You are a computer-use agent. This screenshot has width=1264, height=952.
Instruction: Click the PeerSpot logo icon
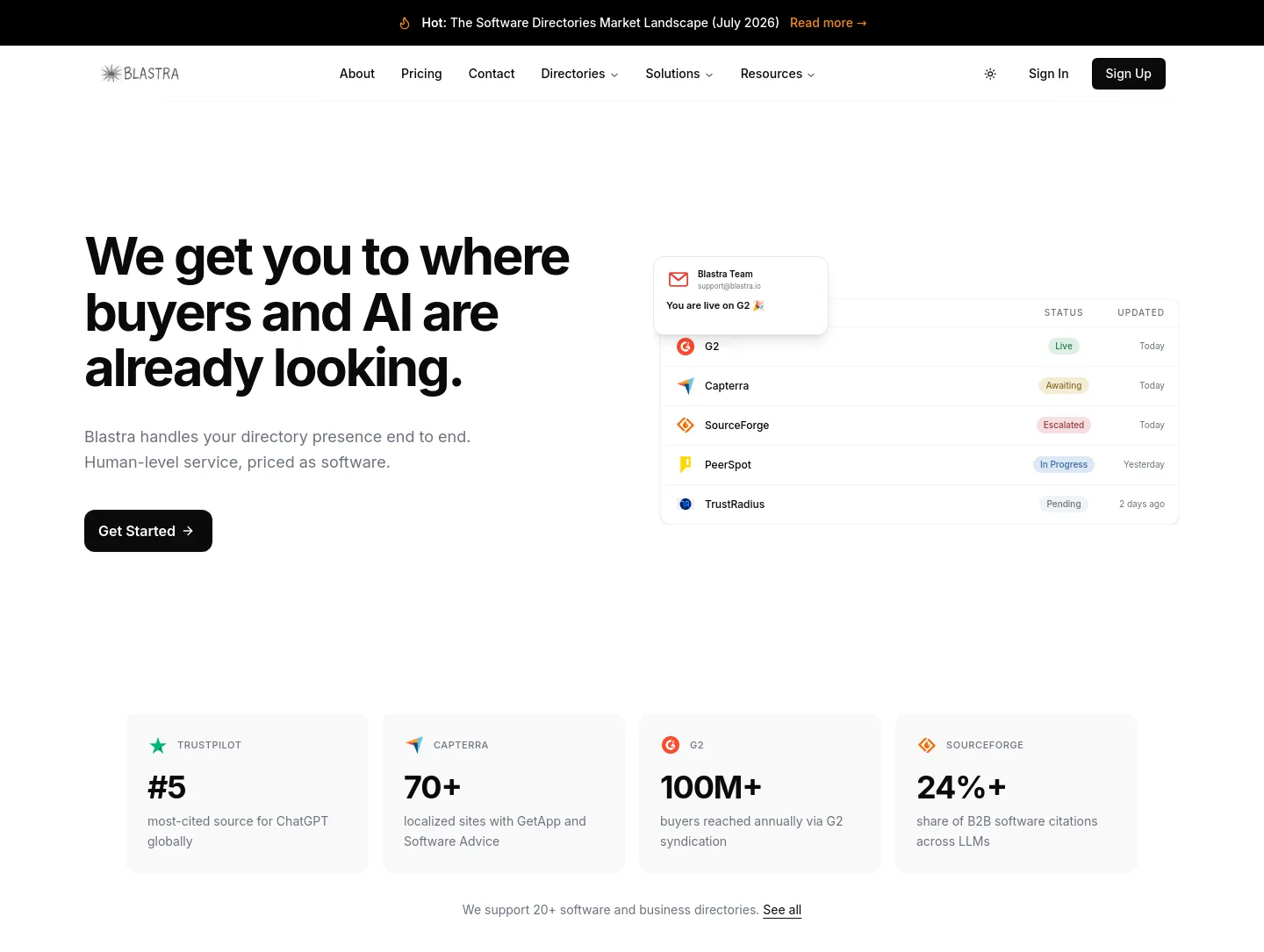[x=686, y=465]
